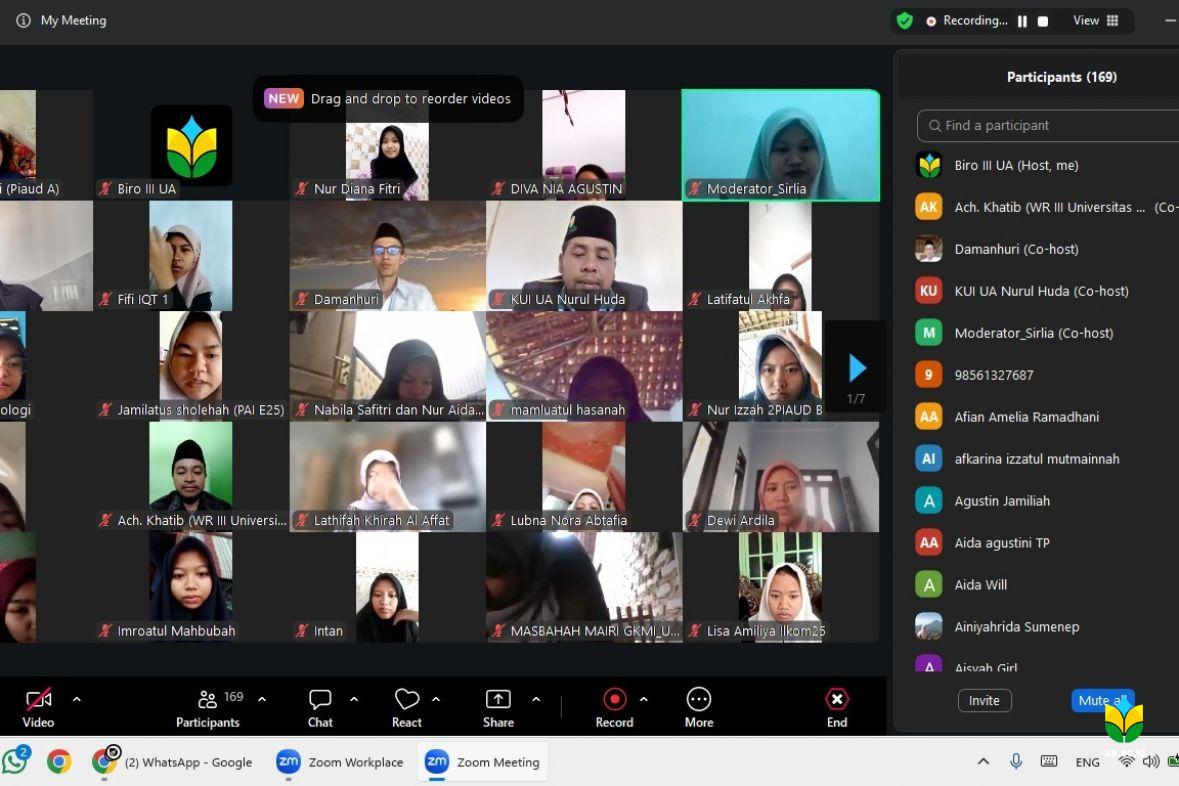Viewport: 1179px width, 786px height.
Task: Click the Invite button
Action: tap(984, 700)
